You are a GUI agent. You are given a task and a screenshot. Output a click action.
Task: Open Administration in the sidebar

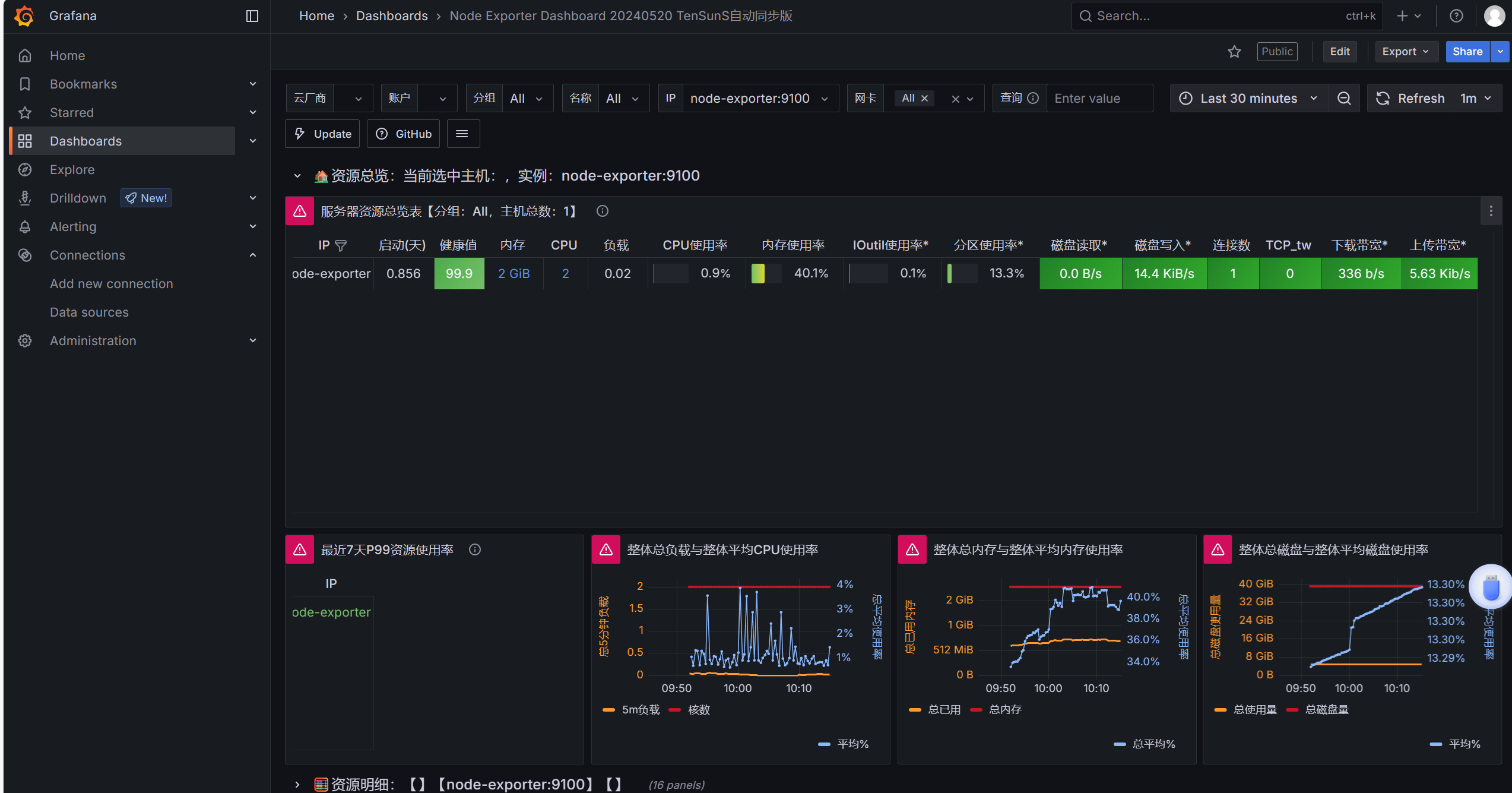93,340
